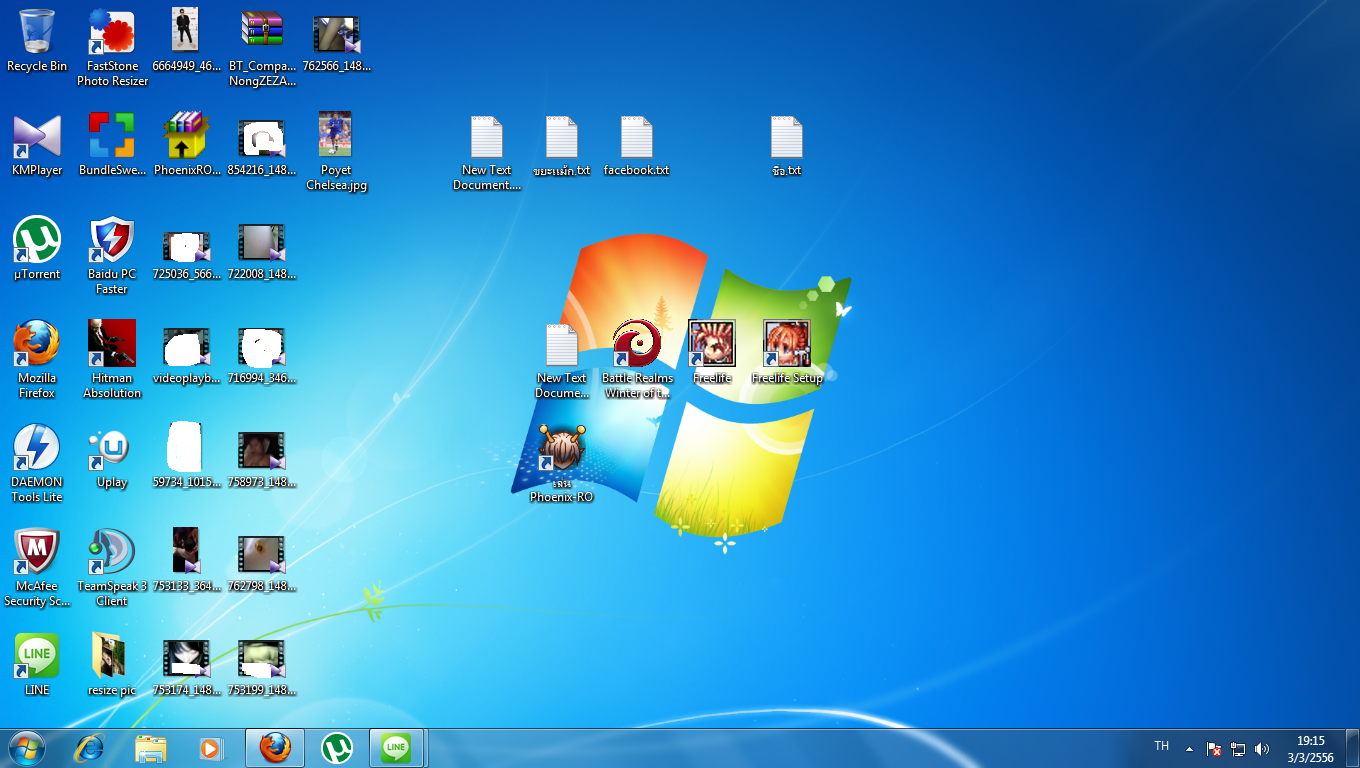This screenshot has width=1360, height=768.
Task: Select the Uplay desktop shortcut
Action: coord(112,457)
